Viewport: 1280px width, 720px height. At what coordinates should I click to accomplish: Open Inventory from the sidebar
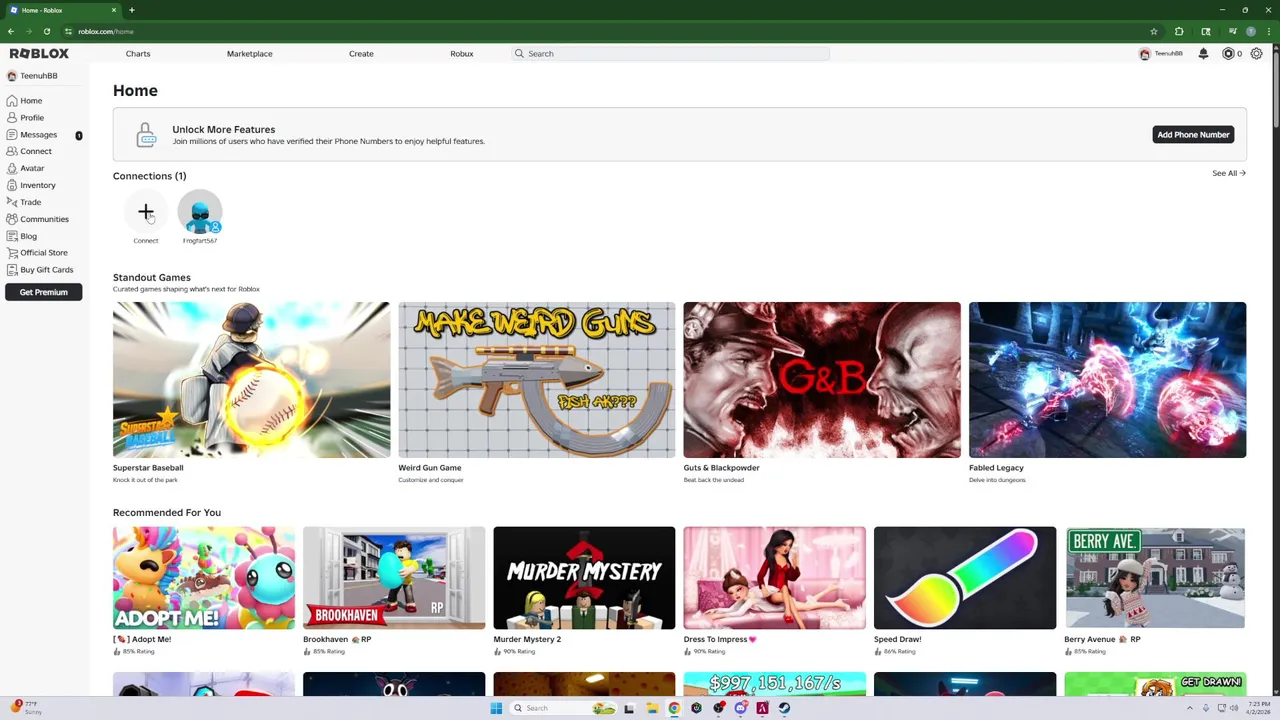[30, 186]
